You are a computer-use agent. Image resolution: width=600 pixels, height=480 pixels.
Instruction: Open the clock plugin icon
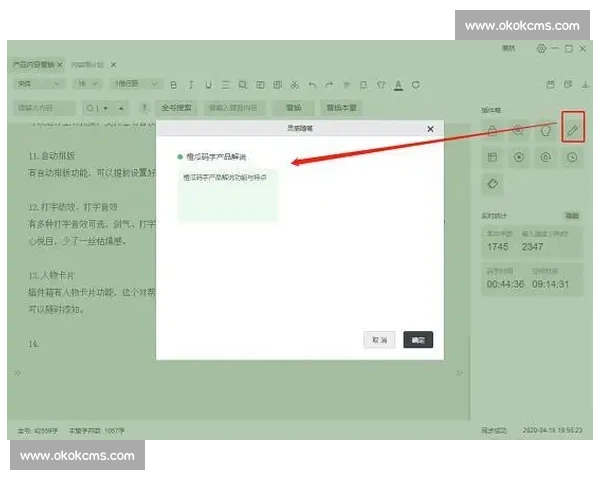(572, 157)
